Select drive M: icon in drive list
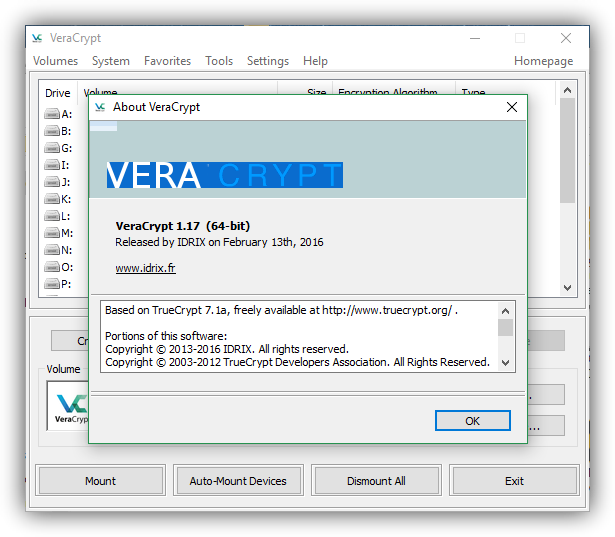 point(52,233)
